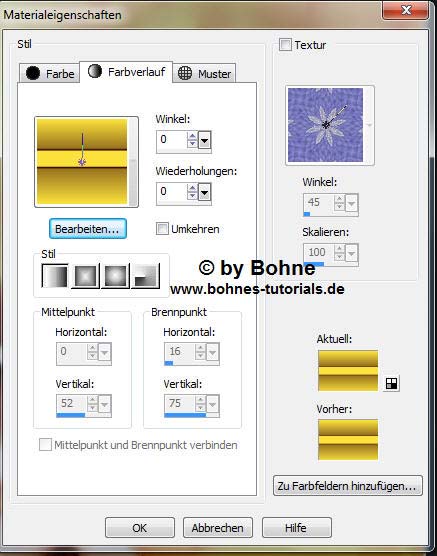
Task: Check Mittelpunkt und Brennpunkt verbinden
Action: point(45,445)
